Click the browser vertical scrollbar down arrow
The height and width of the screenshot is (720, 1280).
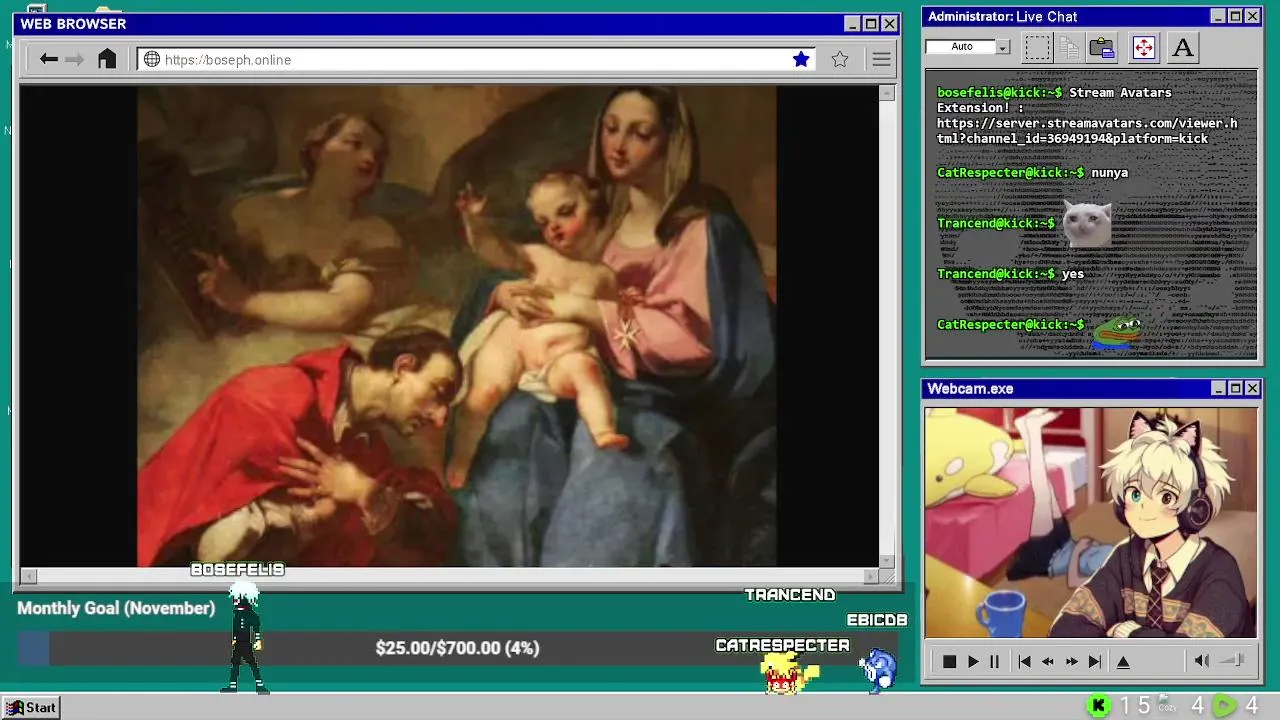(x=887, y=562)
